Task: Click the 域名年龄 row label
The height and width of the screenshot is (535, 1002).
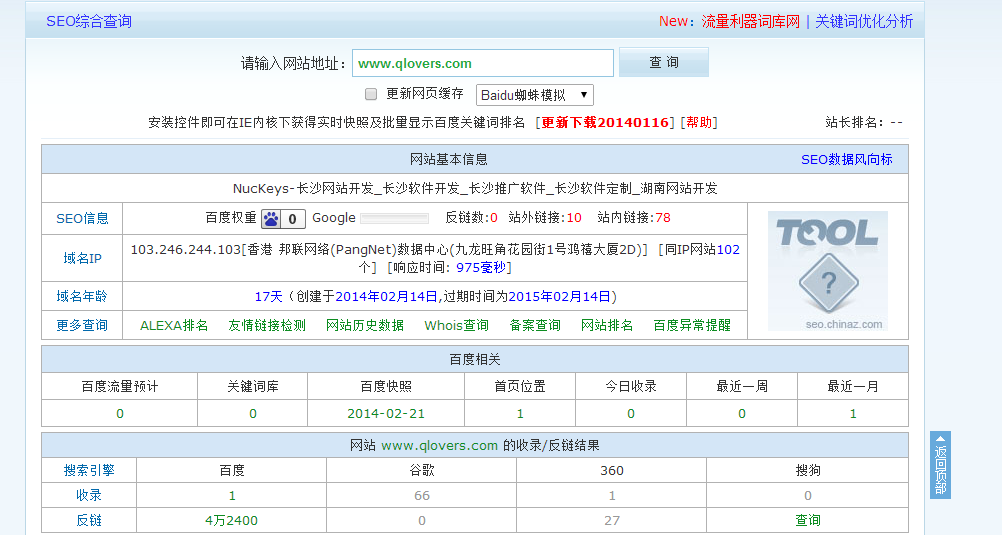Action: coord(82,297)
